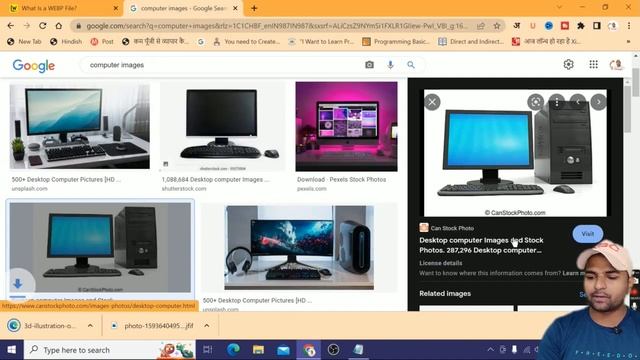Image resolution: width=640 pixels, height=360 pixels.
Task: Expand options for 3d-illustration download
Action: click(x=90, y=326)
